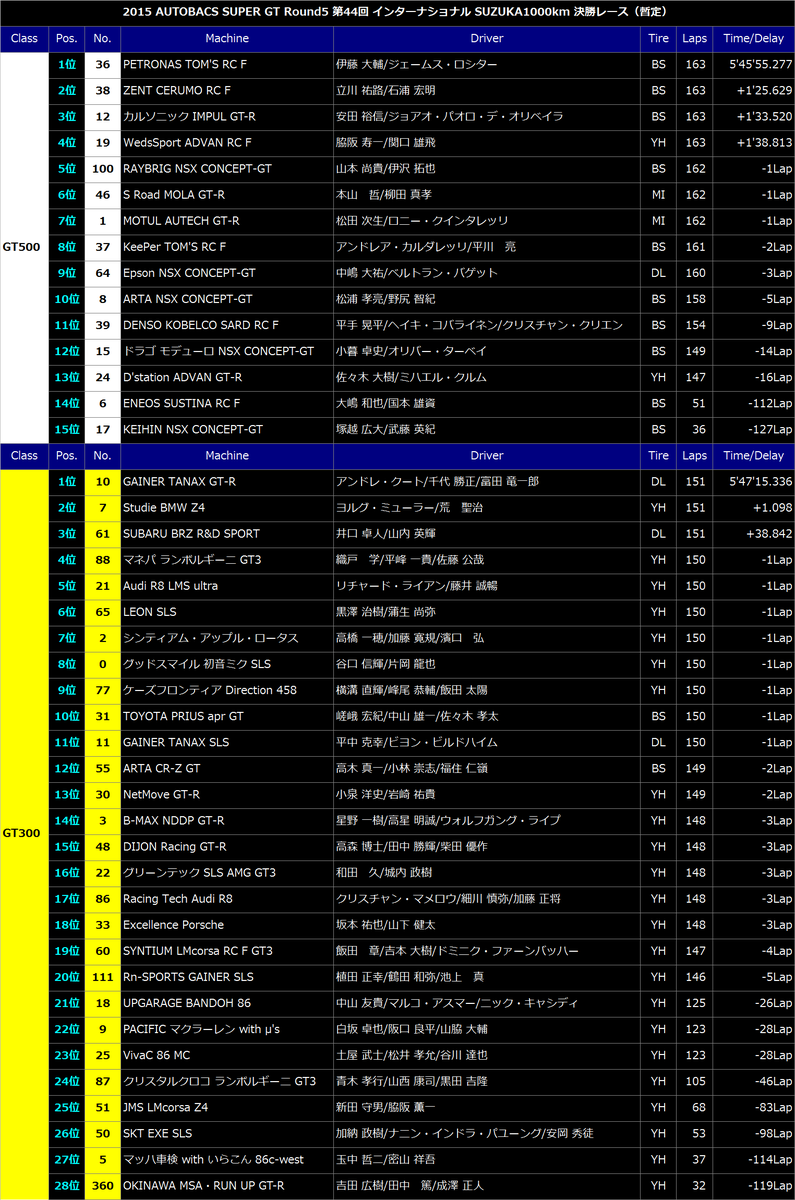Click 'VivaC 86 MC' machine cell
This screenshot has height=1200, width=795.
pyautogui.click(x=226, y=1055)
